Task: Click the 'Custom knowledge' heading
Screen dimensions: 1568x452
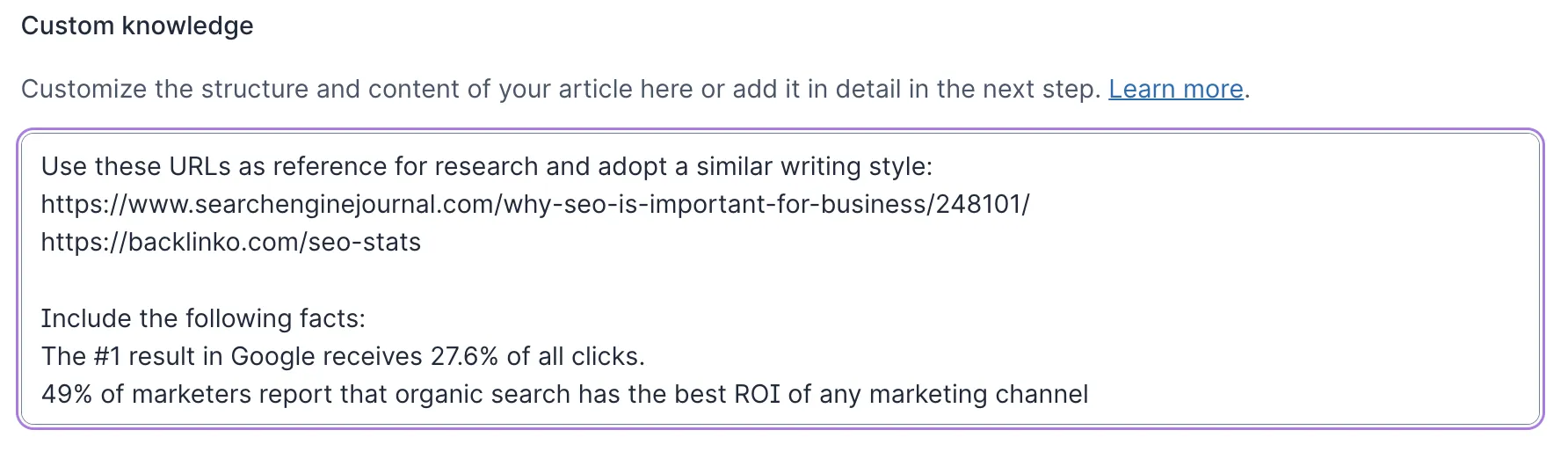Action: click(137, 26)
